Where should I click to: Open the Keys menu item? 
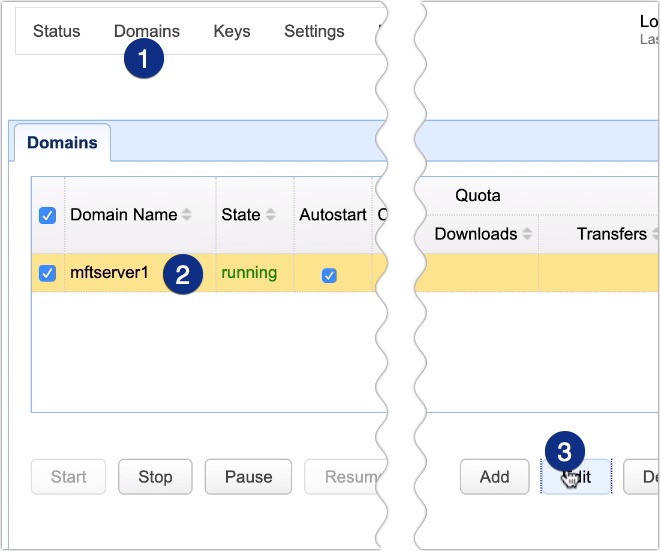tap(232, 31)
